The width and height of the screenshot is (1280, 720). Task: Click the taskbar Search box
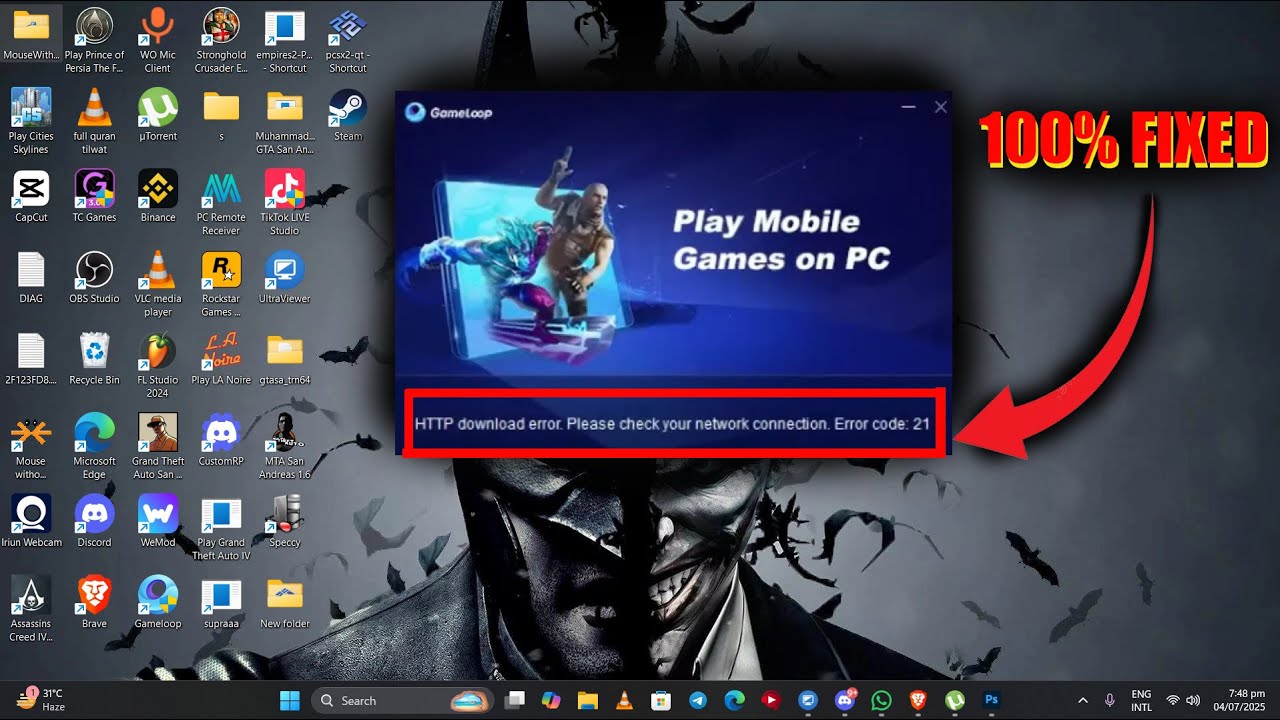(400, 700)
